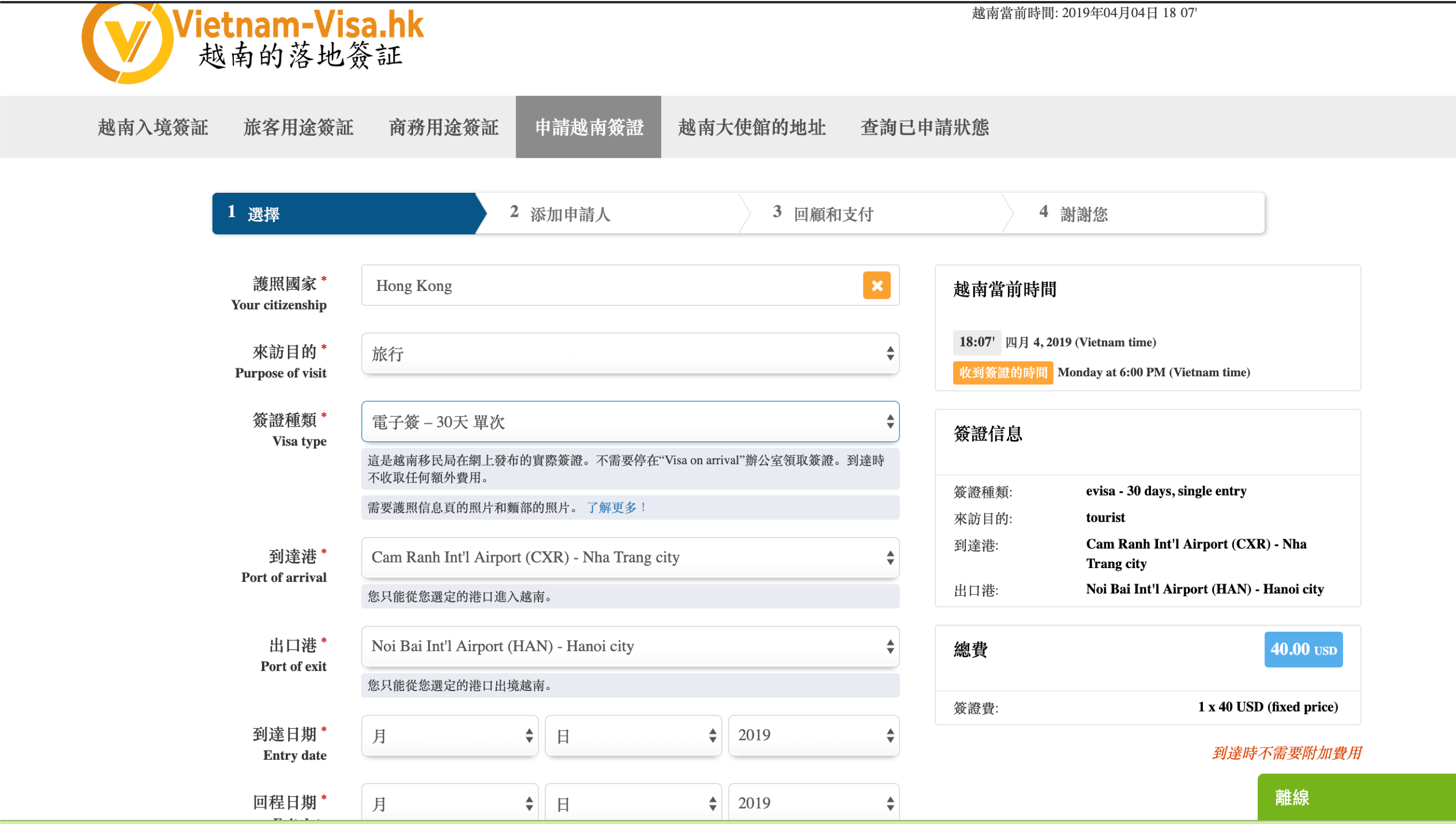Open the Port of arrival dropdown

(630, 557)
